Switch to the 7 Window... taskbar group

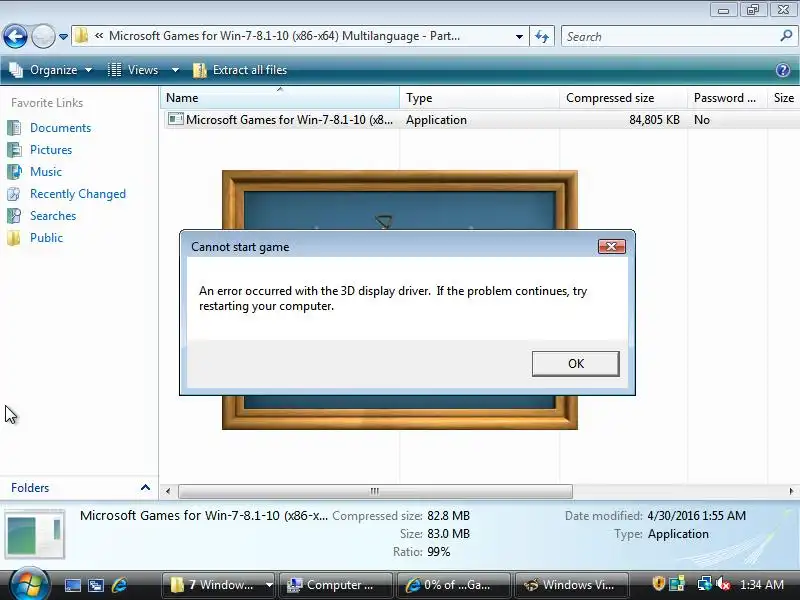pos(212,585)
